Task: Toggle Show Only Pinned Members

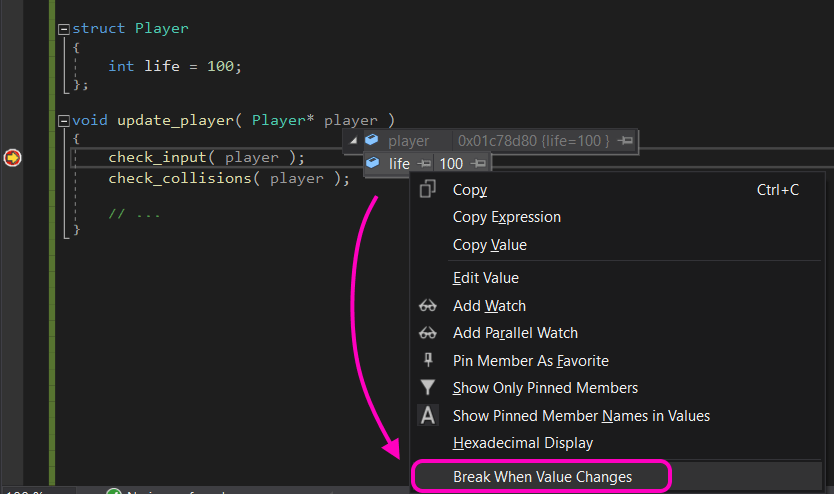Action: point(545,388)
